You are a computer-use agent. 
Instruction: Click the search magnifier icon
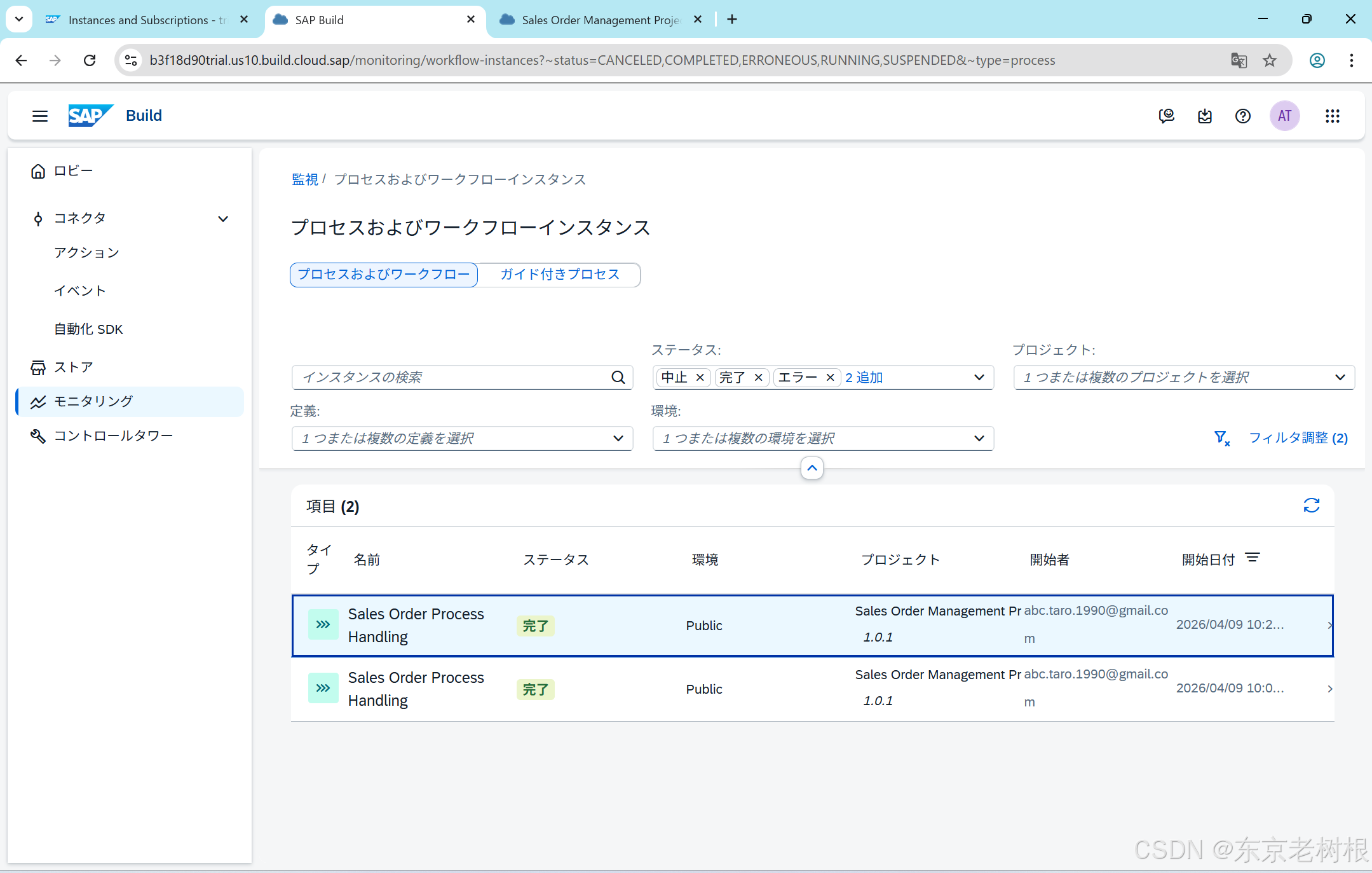pos(618,377)
